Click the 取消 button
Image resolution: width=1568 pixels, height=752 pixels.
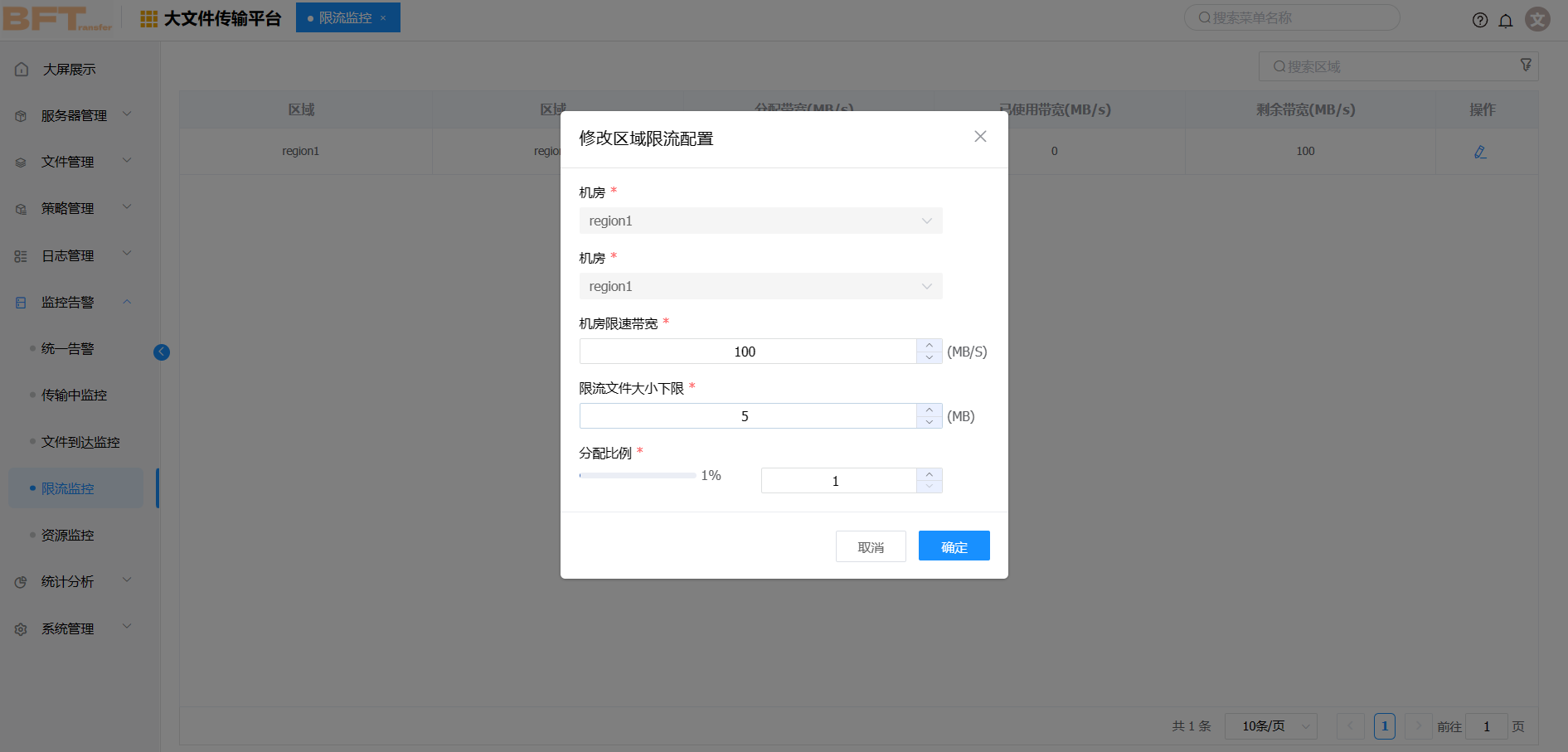(x=871, y=546)
